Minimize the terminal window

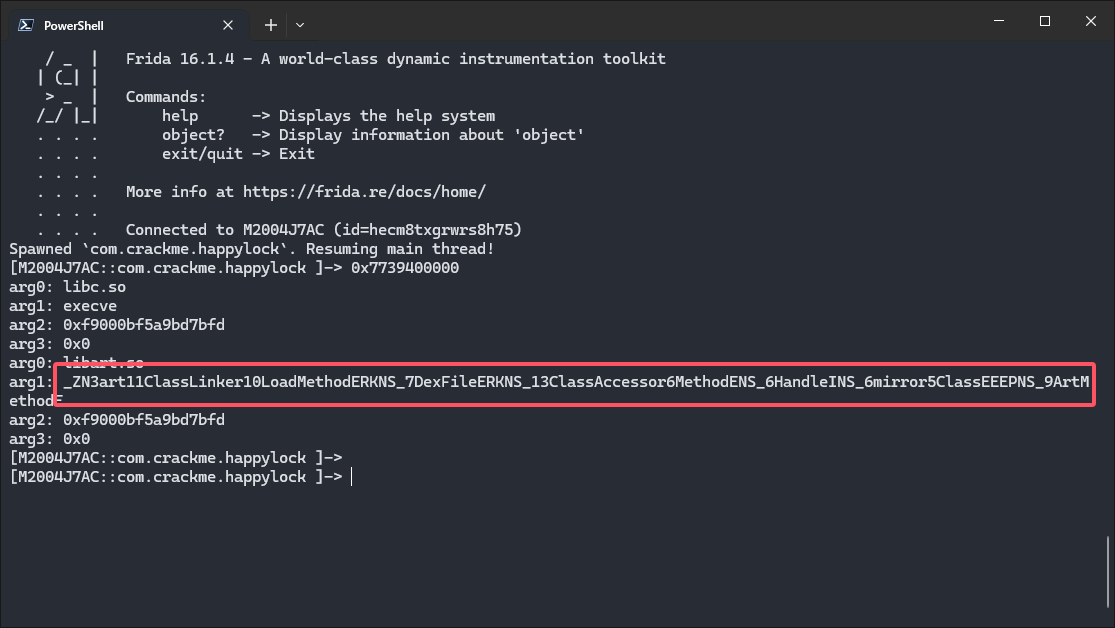point(999,21)
